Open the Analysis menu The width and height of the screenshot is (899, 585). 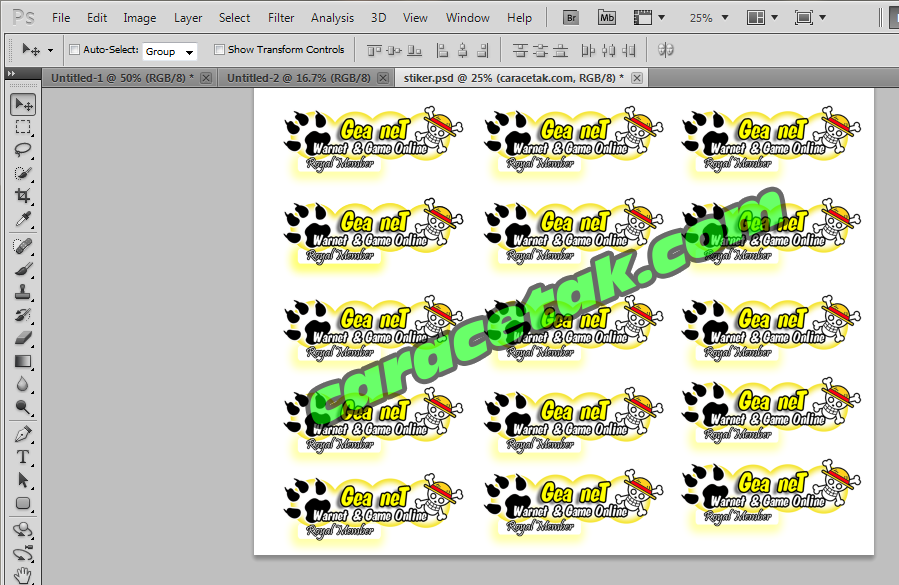(x=333, y=18)
